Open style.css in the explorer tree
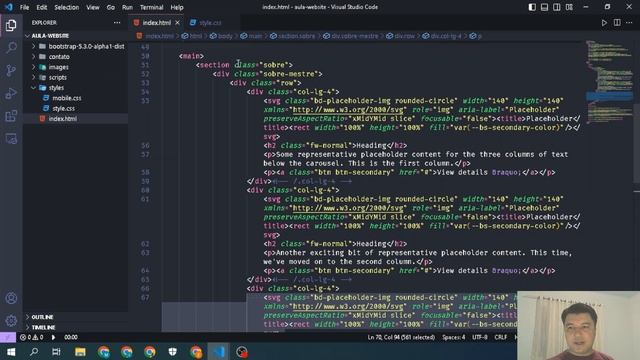Viewport: 640px width, 360px height. (x=63, y=109)
